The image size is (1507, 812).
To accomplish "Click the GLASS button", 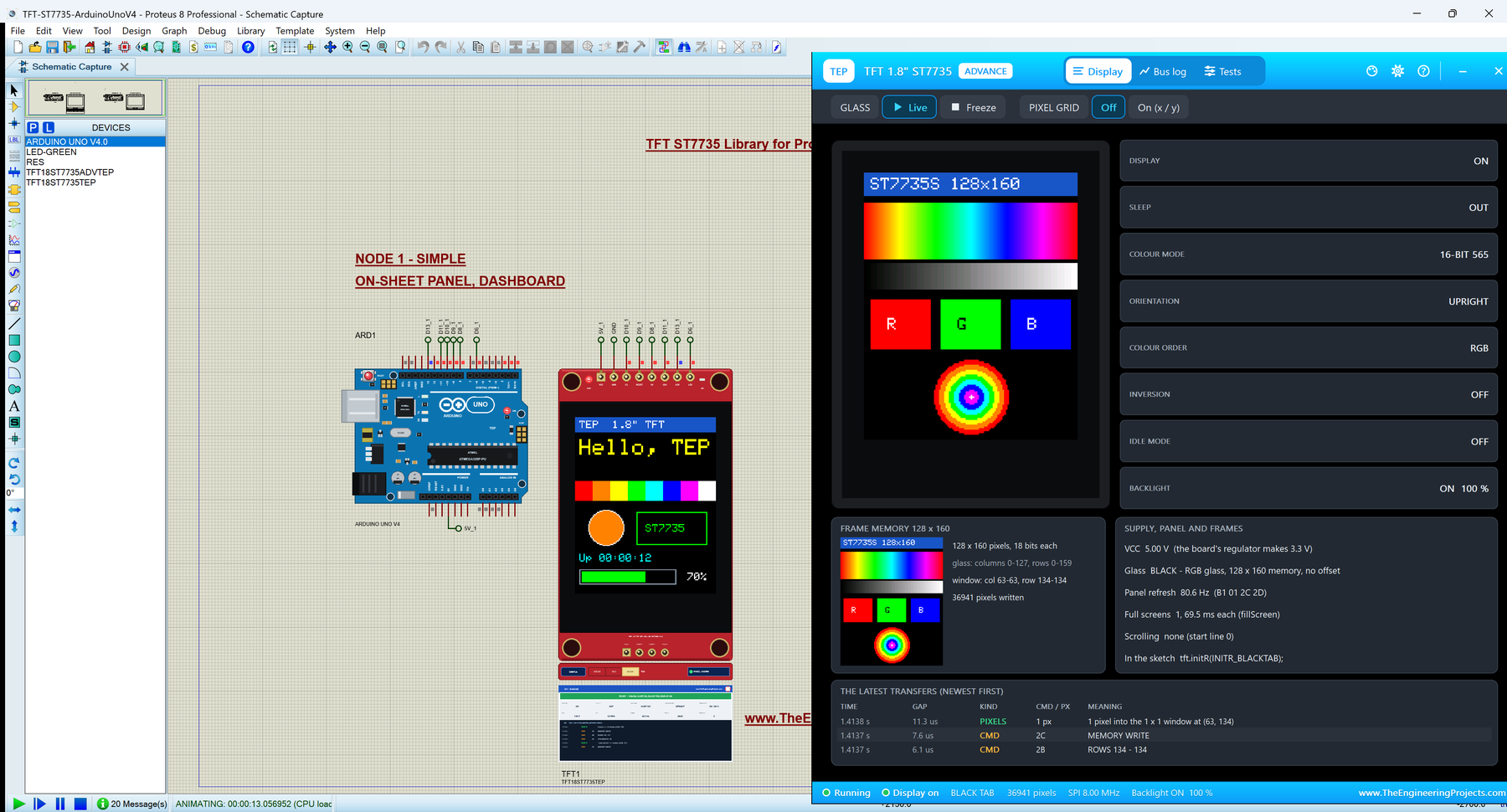I will pyautogui.click(x=855, y=107).
